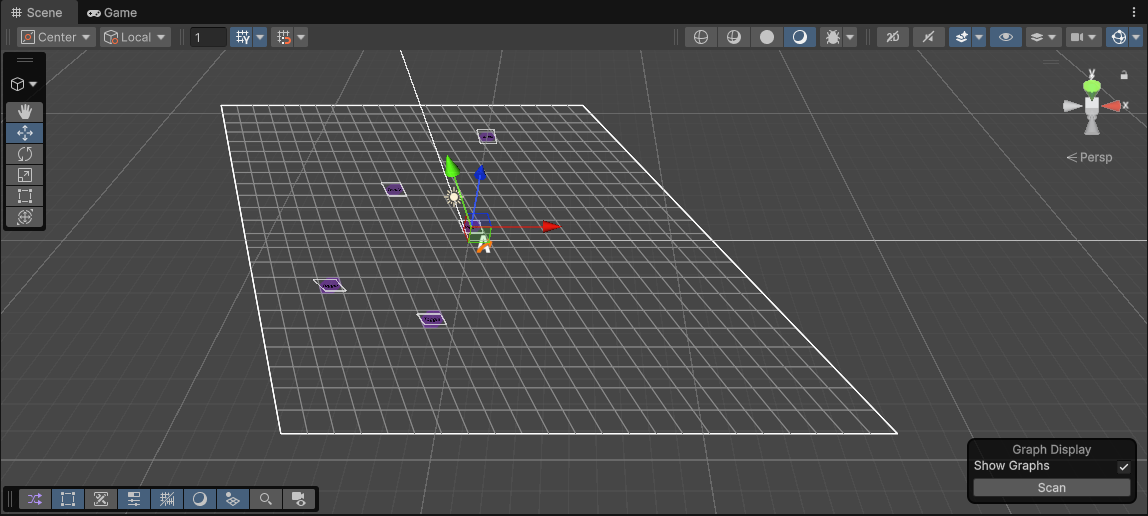Toggle scene visibility eye button
Screen dimensions: 1148x516
point(1005,37)
